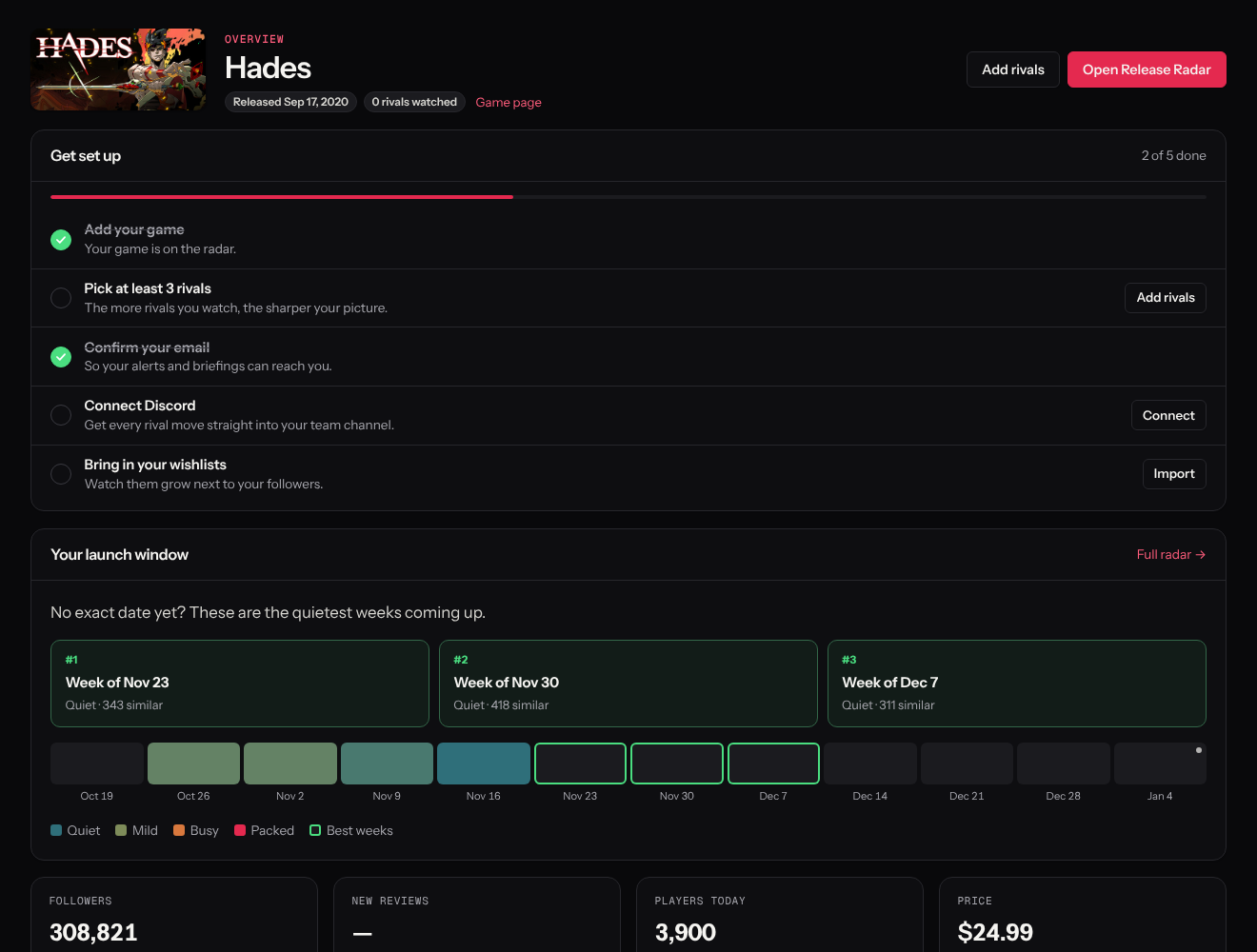
Task: Click the setup progress bar
Action: tap(628, 197)
